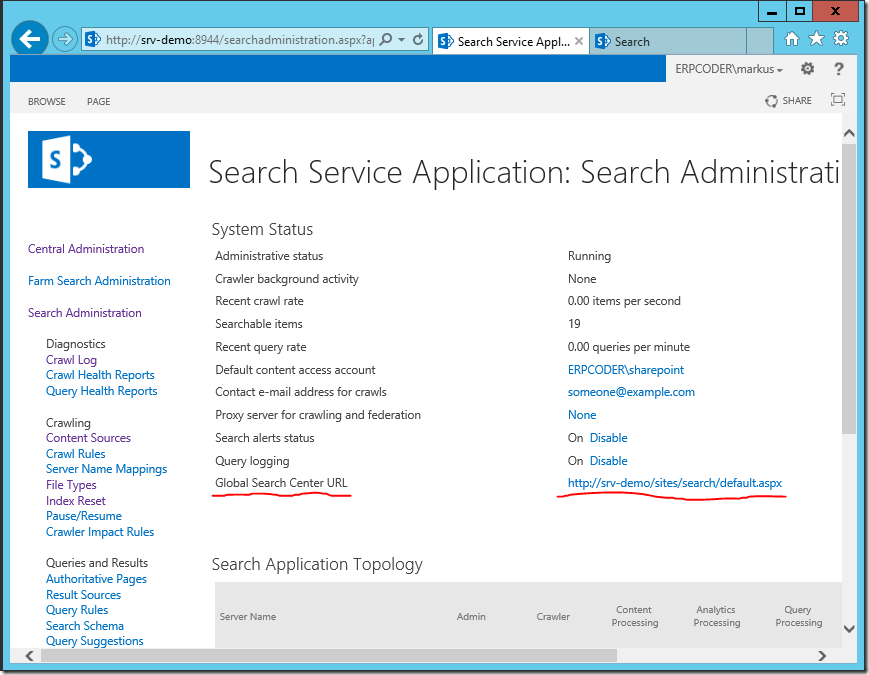869x675 pixels.
Task: Disable search alerts status
Action: point(608,437)
